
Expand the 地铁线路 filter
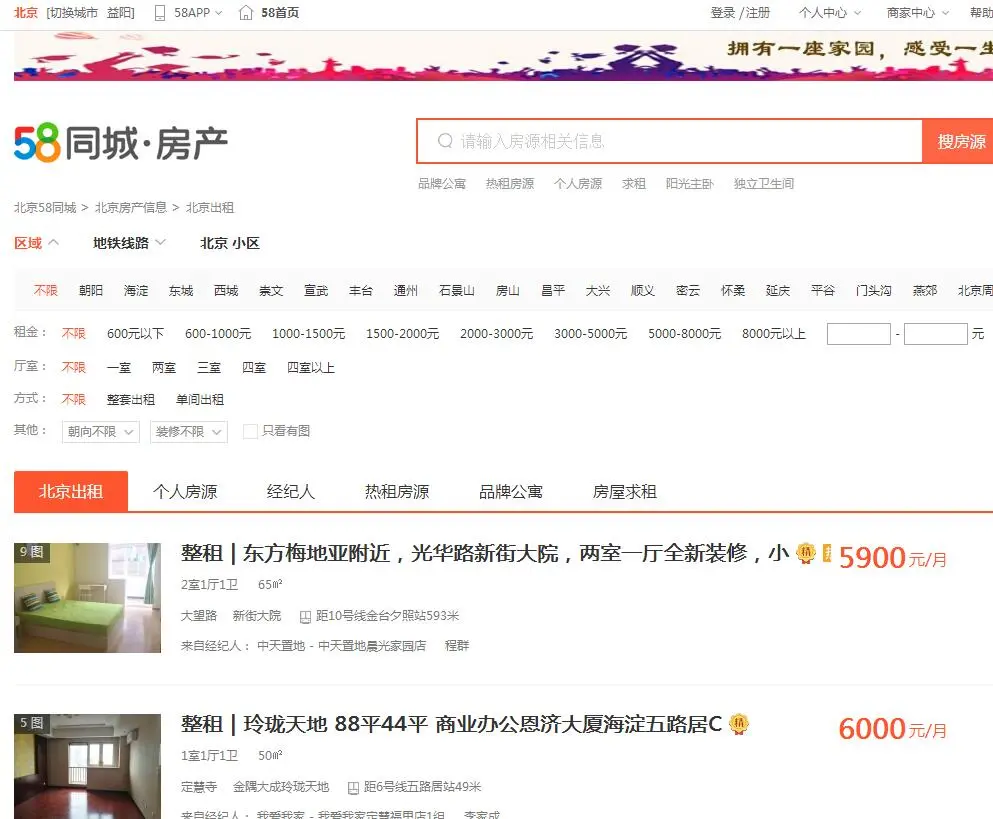129,243
